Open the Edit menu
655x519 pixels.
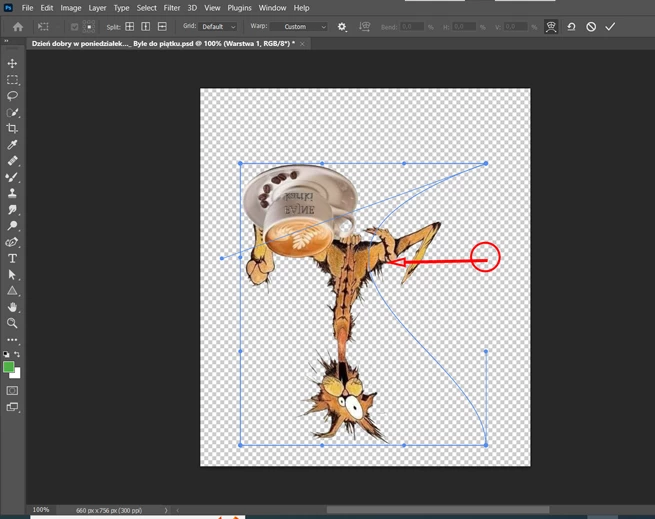coord(47,8)
